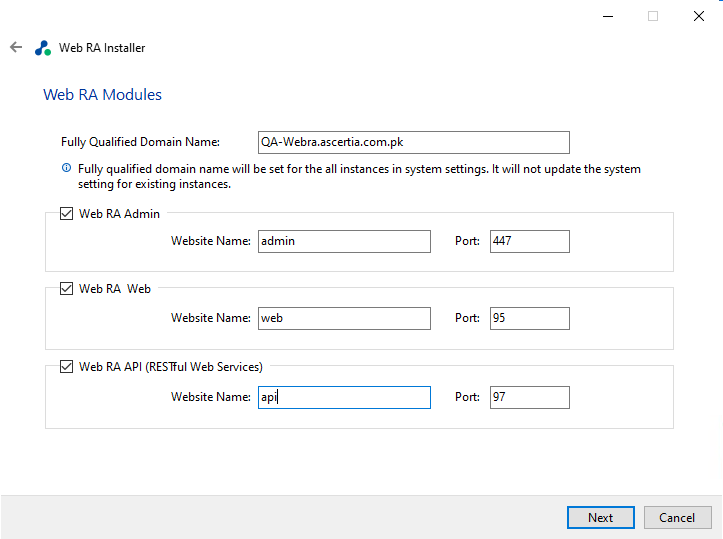
Task: Click the Port field showing 447
Action: (529, 241)
